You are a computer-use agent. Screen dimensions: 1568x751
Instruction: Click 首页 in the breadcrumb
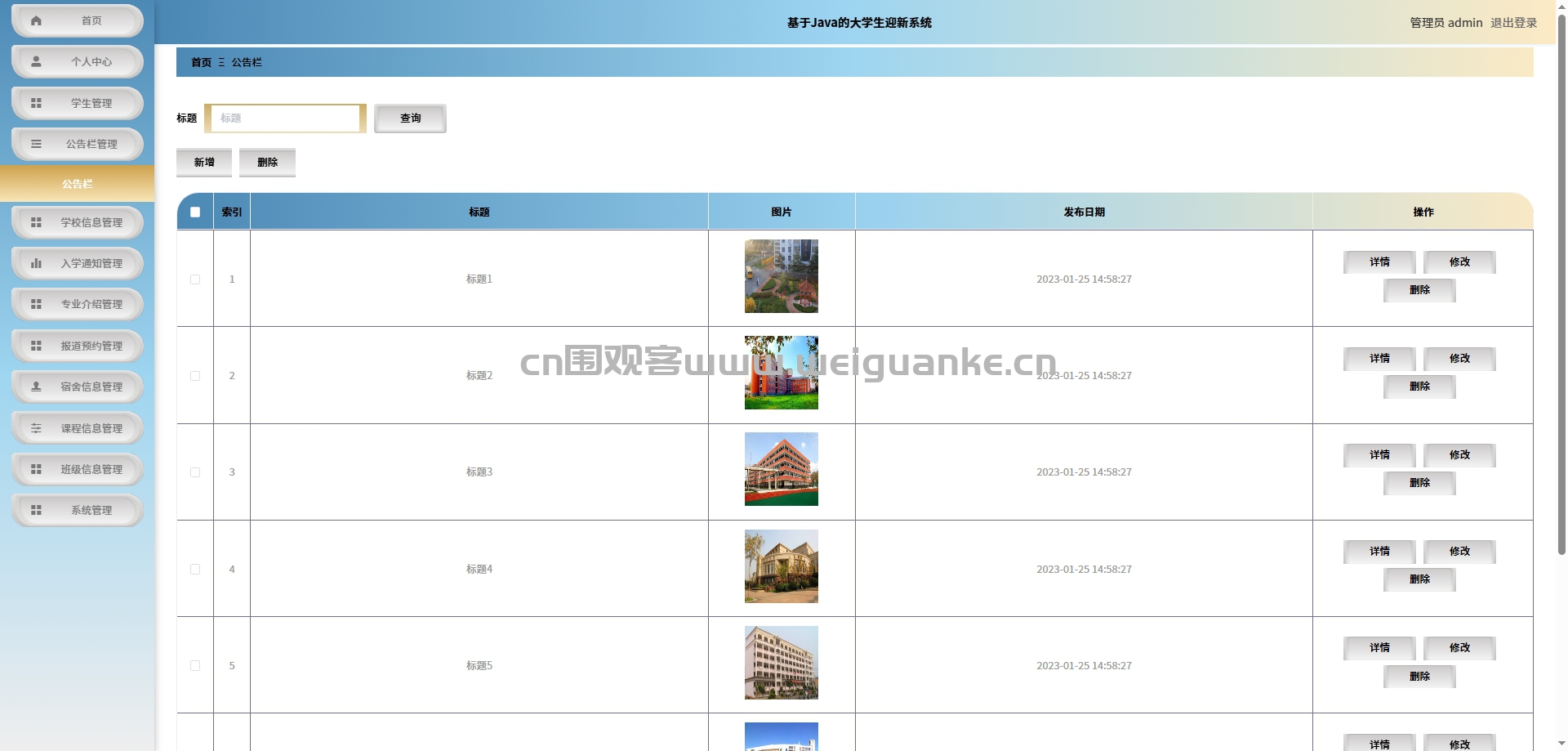tap(201, 62)
